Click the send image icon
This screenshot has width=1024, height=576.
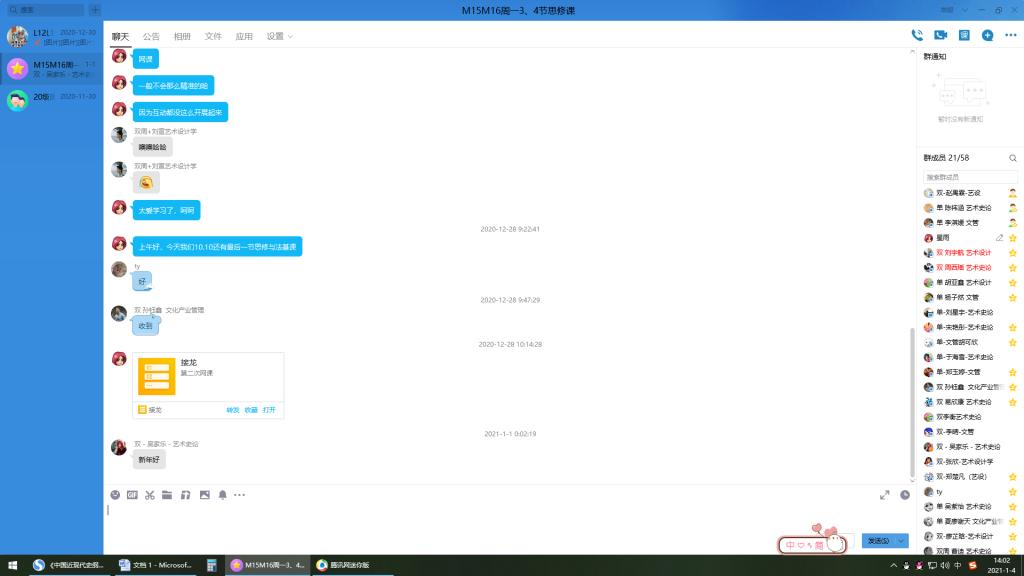204,494
